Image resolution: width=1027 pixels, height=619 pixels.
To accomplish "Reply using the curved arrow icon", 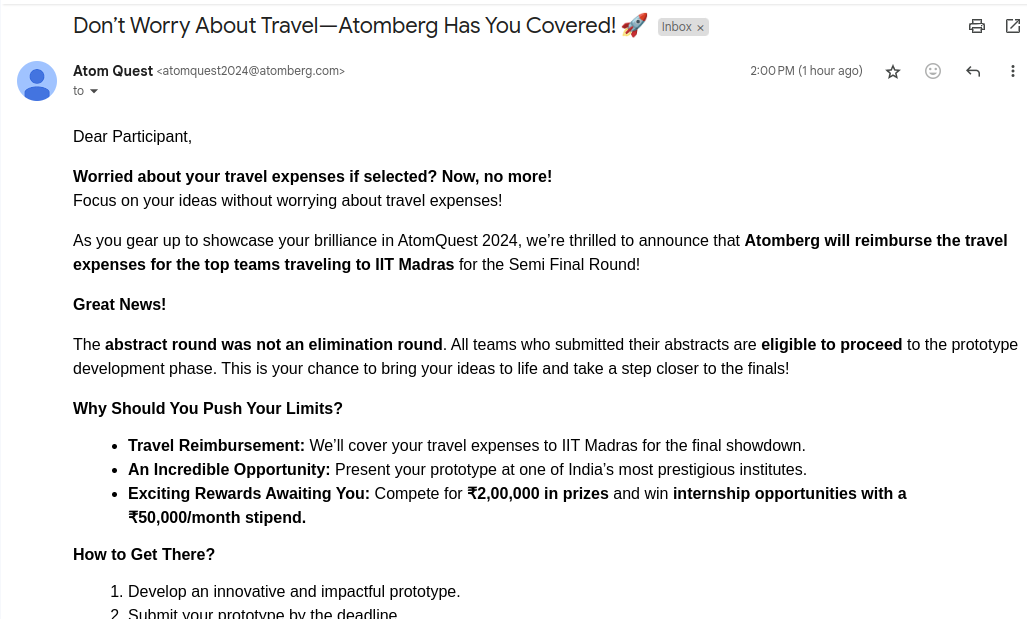I will (x=973, y=71).
